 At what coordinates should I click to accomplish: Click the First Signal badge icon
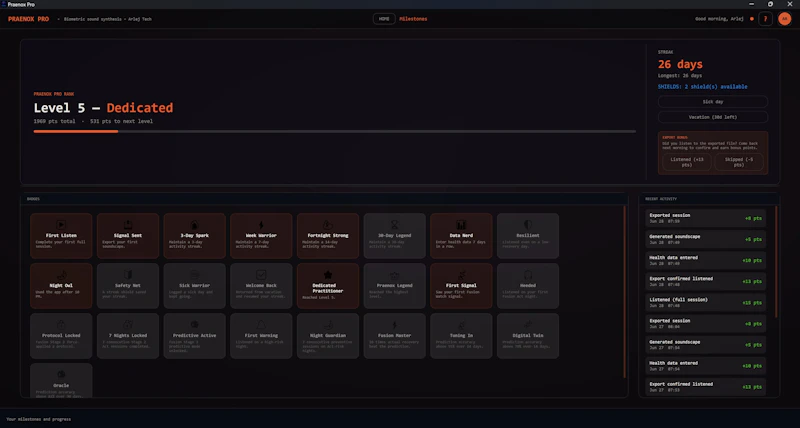coord(461,274)
